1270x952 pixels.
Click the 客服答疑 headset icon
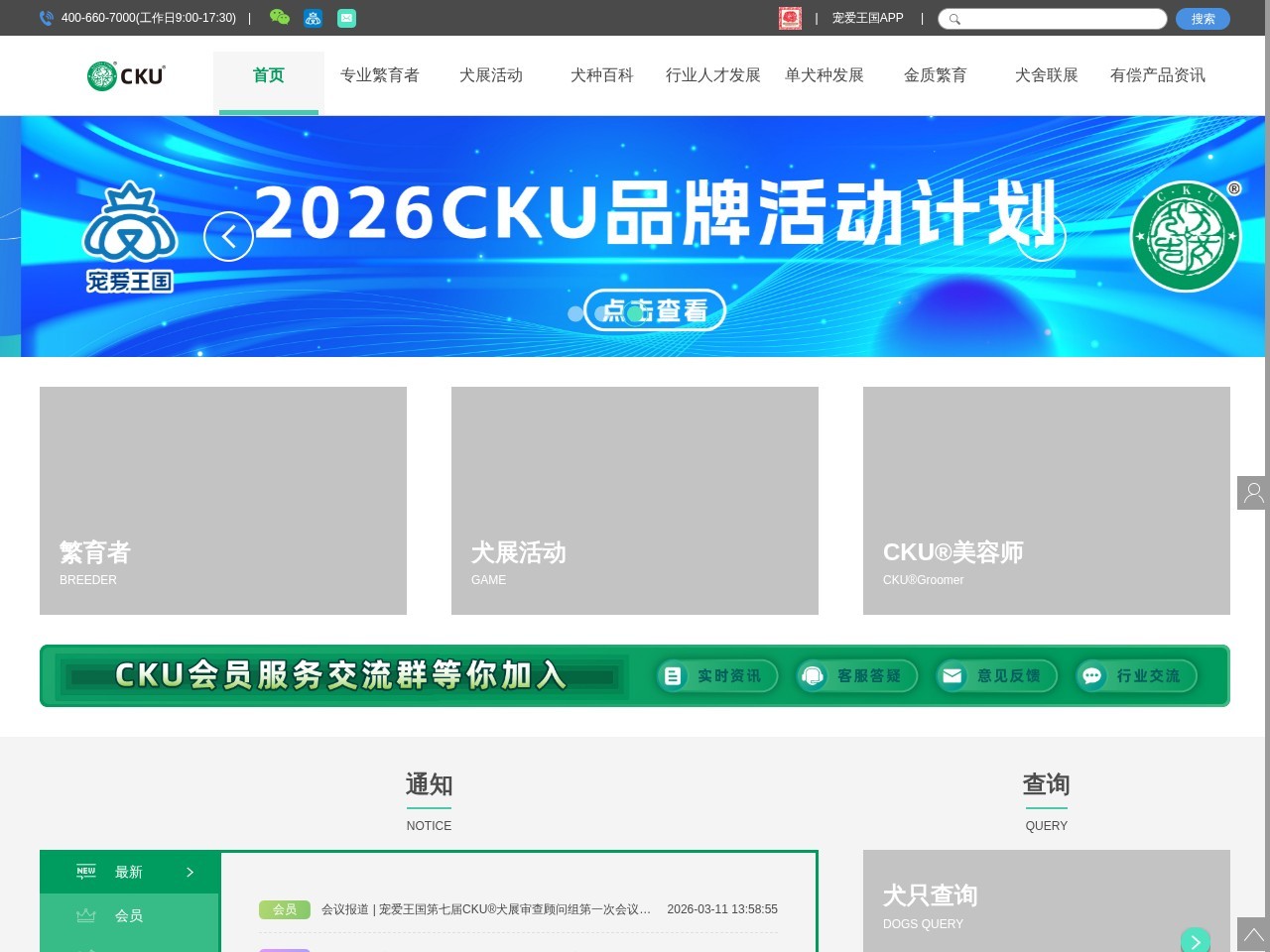point(815,676)
